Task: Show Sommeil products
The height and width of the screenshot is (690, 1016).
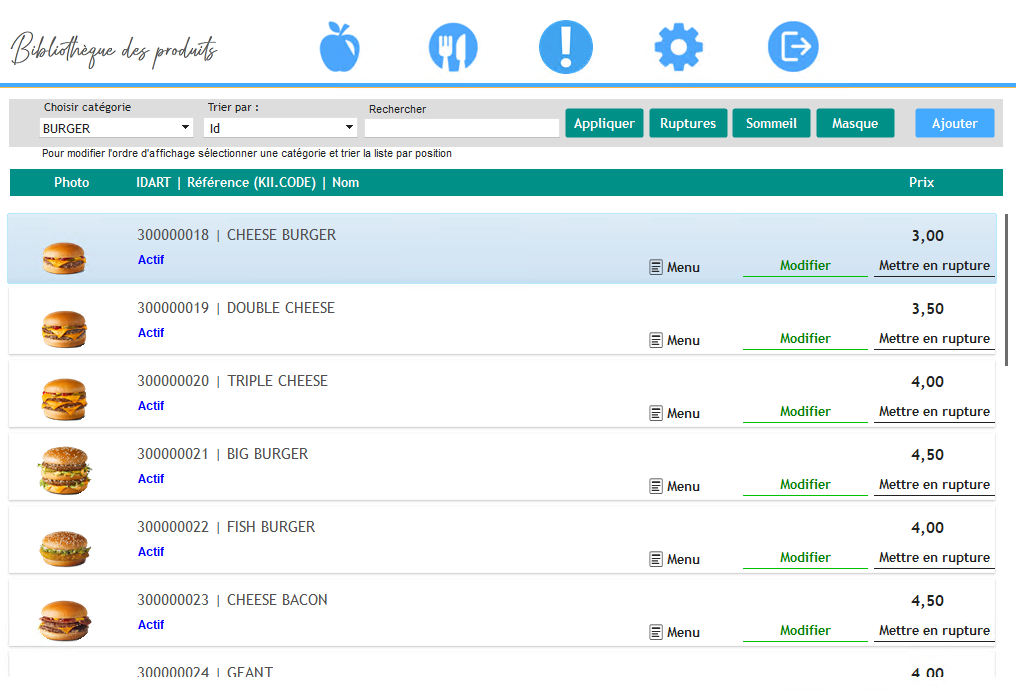Action: coord(771,123)
